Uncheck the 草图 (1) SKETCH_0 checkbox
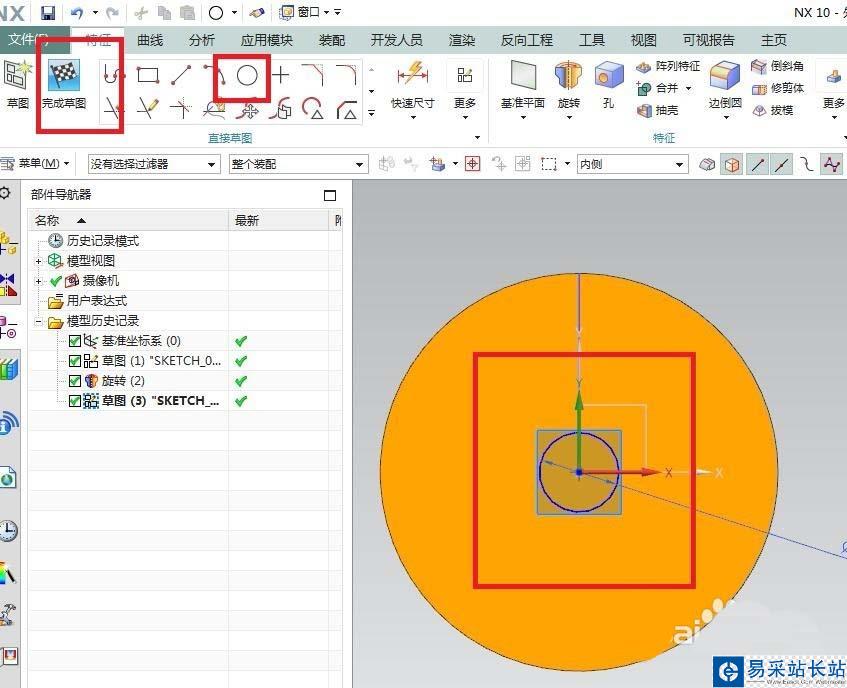Image resolution: width=847 pixels, height=688 pixels. [x=75, y=361]
